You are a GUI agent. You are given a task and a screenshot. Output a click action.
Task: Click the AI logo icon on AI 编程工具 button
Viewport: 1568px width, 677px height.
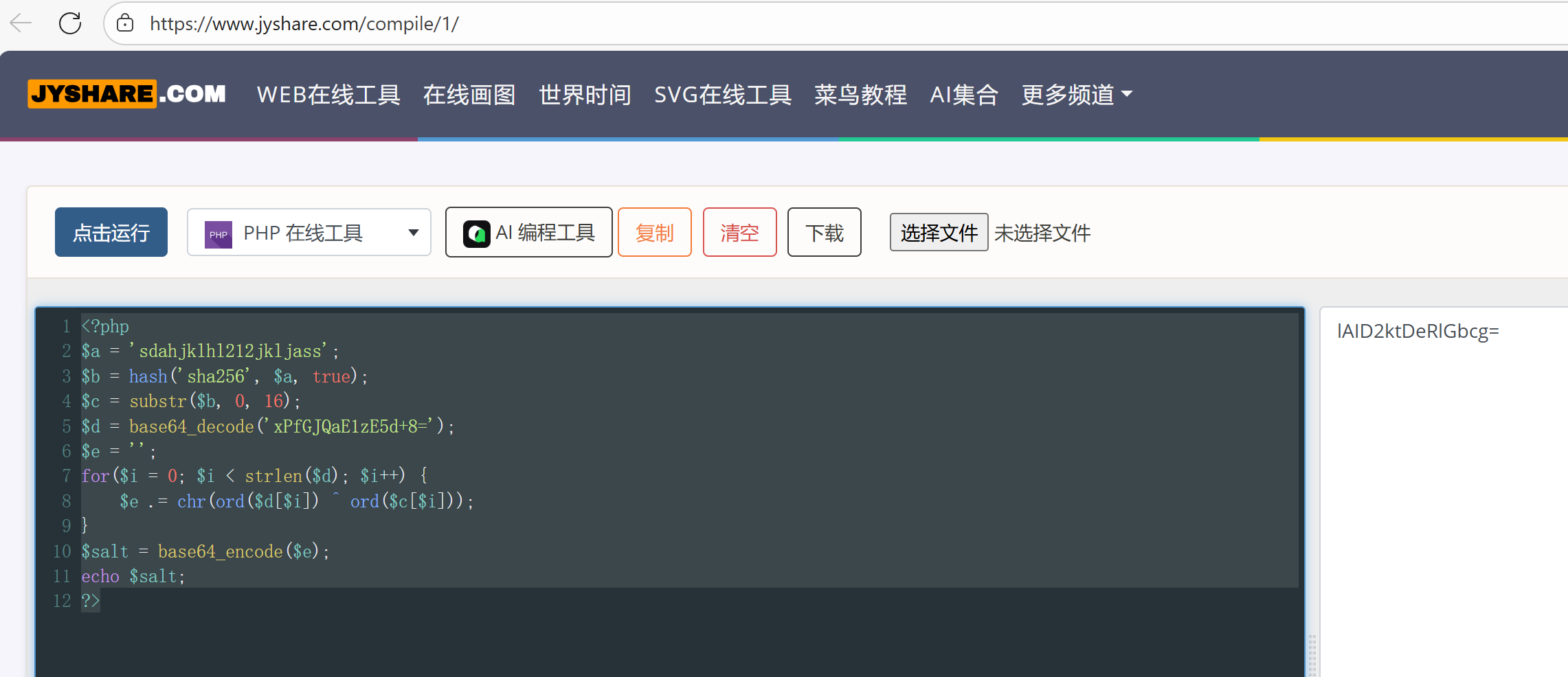(476, 232)
